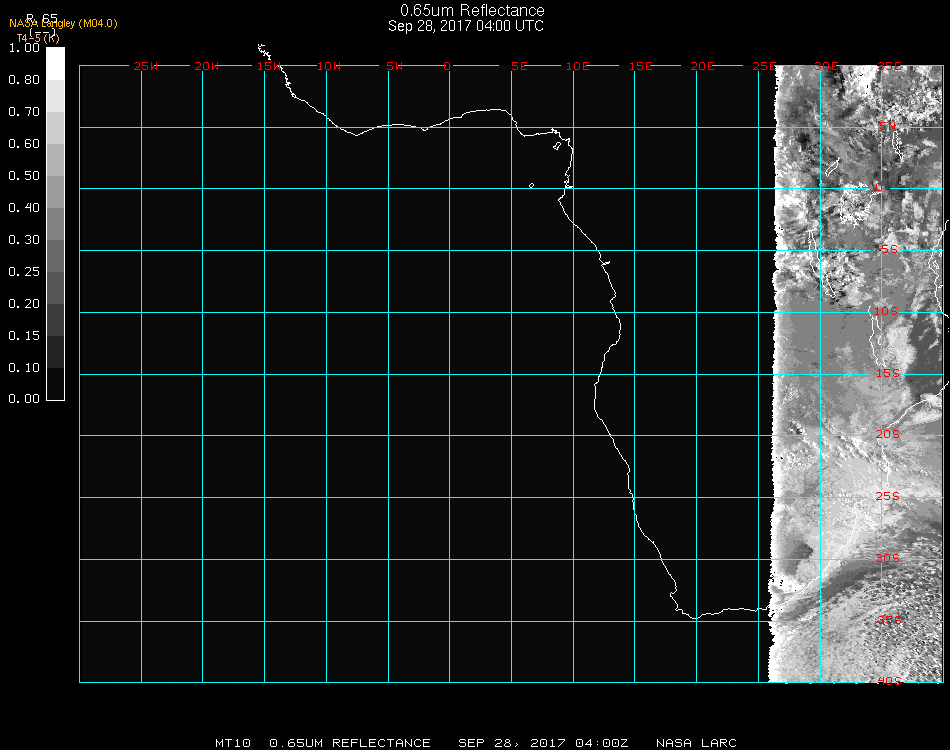This screenshot has height=750, width=950.
Task: Select the 25W longitude label
Action: [x=146, y=66]
